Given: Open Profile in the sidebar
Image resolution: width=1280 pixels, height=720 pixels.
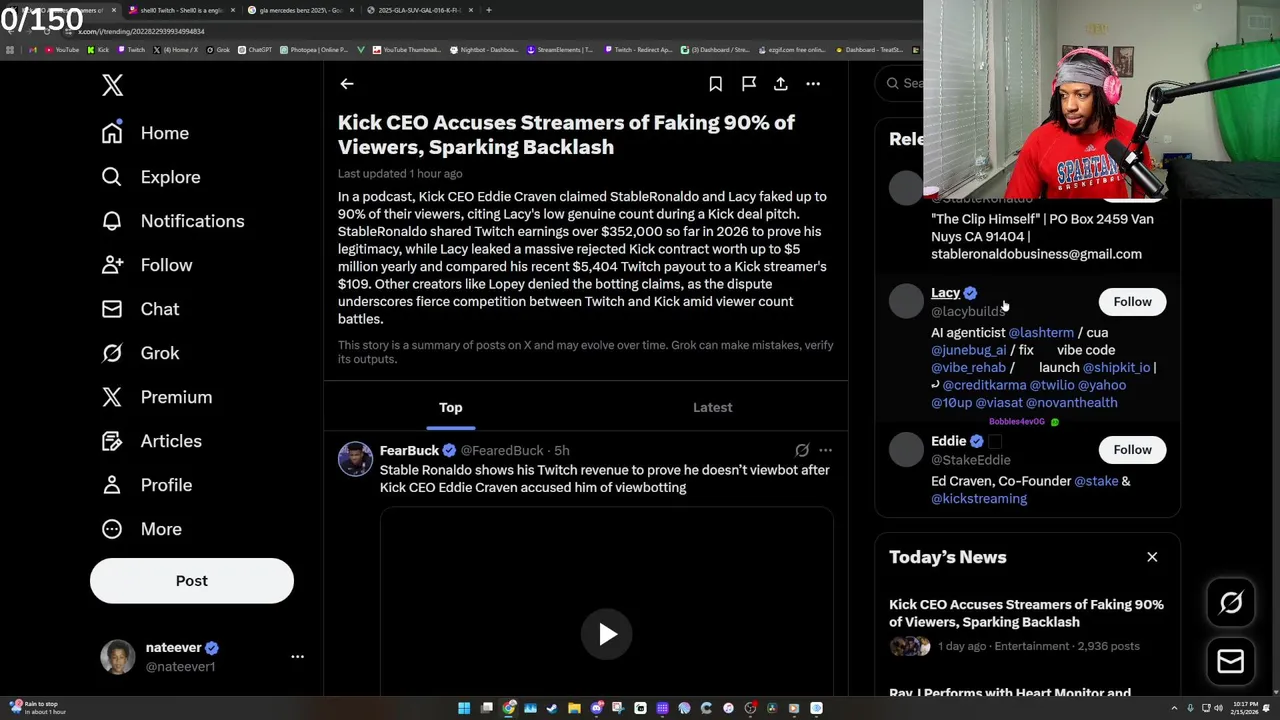Looking at the screenshot, I should click(x=146, y=485).
